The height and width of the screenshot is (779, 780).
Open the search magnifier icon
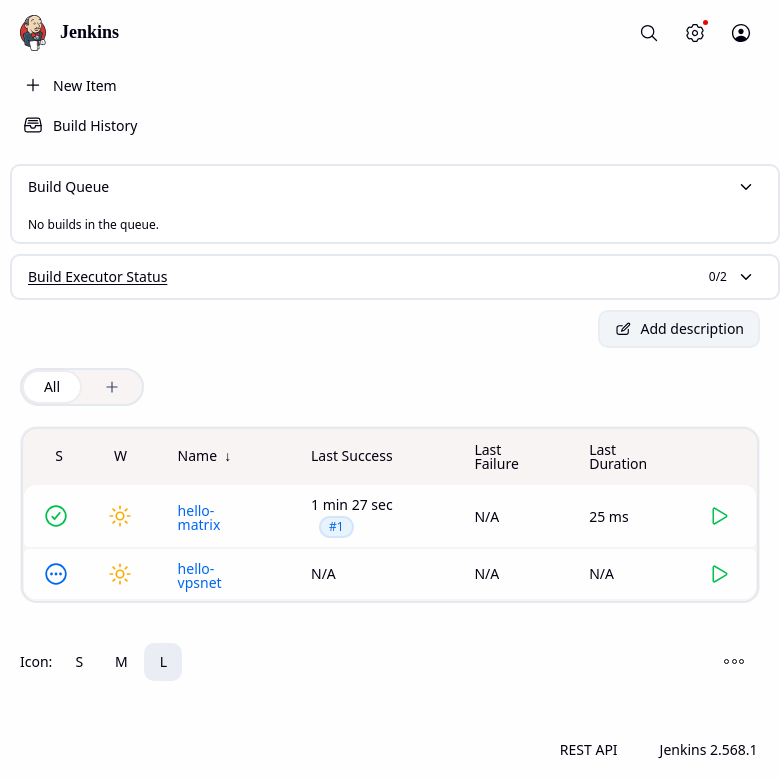click(649, 33)
